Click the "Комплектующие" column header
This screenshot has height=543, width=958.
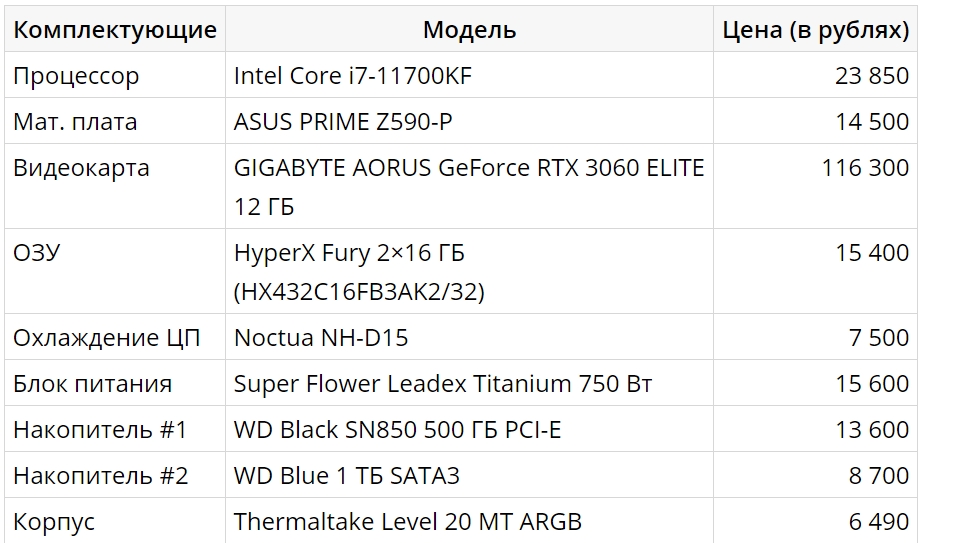click(114, 30)
